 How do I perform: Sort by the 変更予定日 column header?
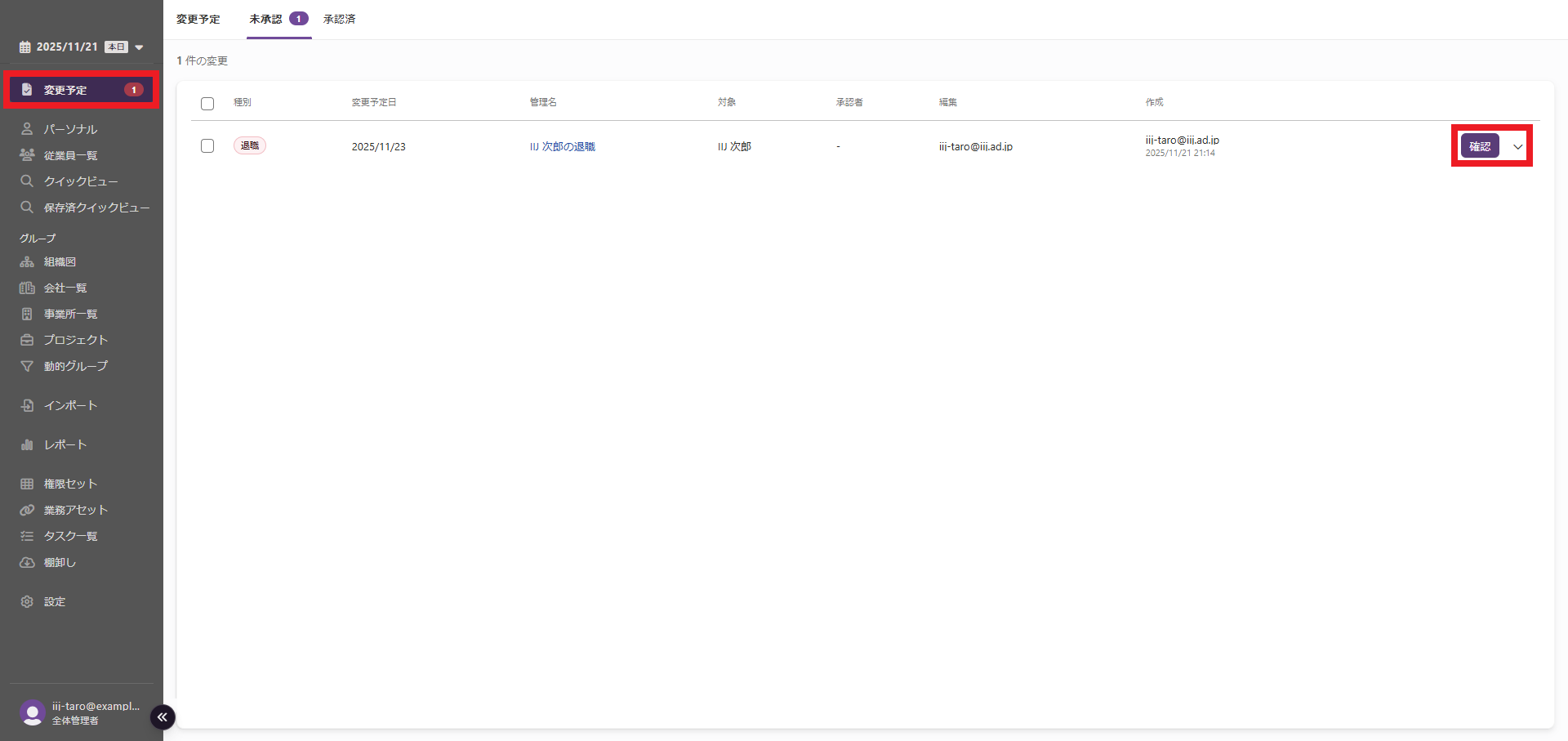pos(374,102)
